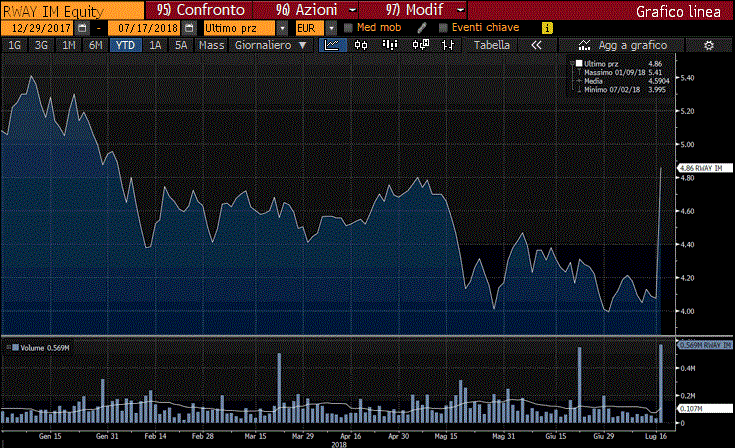Toggle the Med mob checkbox
The height and width of the screenshot is (448, 735).
pos(348,28)
